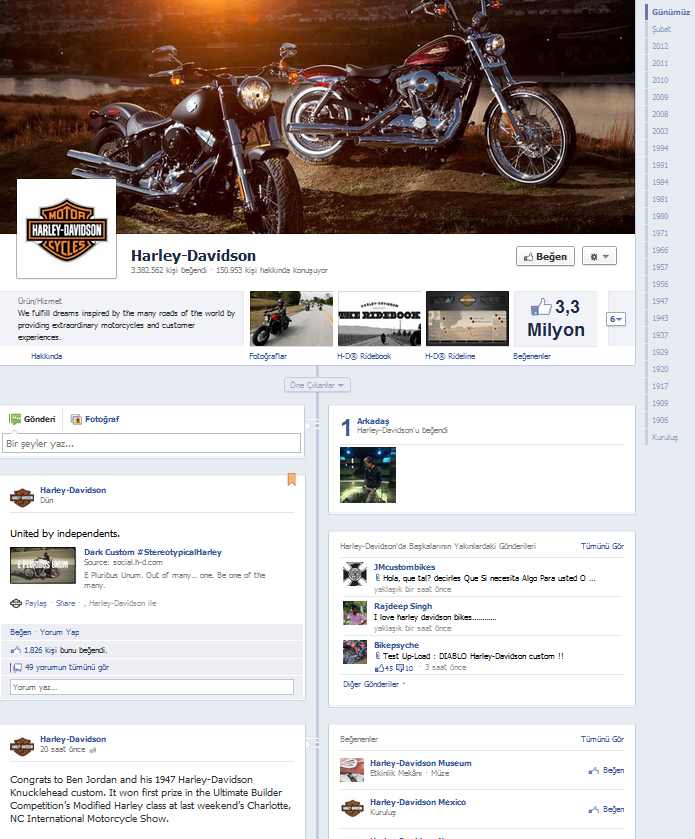Click the Harley-Davidson Museum thumbnail
This screenshot has height=839, width=695.
coord(352,770)
